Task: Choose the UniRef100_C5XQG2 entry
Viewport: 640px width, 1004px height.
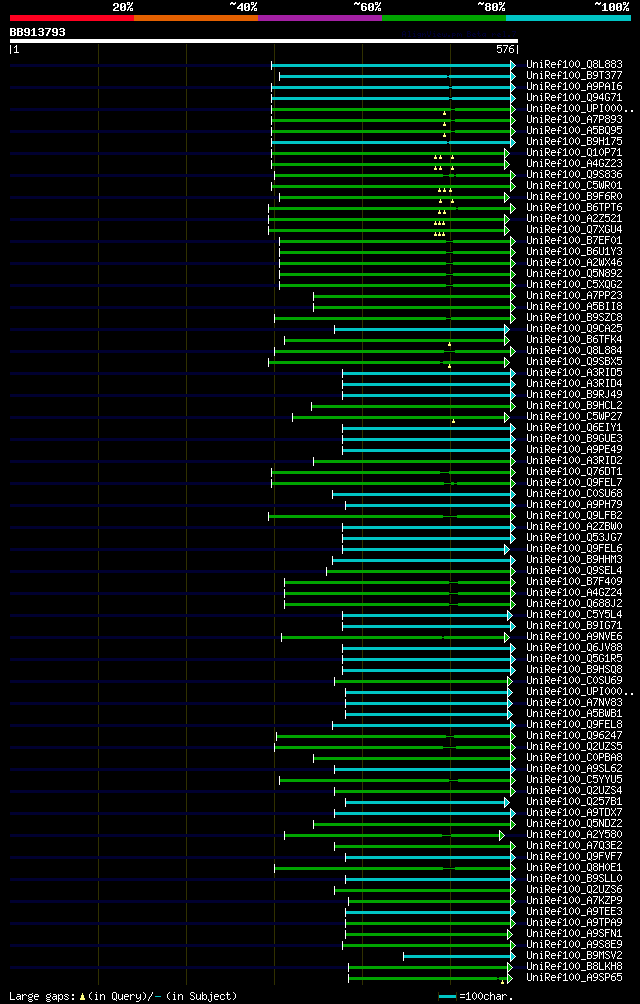Action: tap(574, 284)
